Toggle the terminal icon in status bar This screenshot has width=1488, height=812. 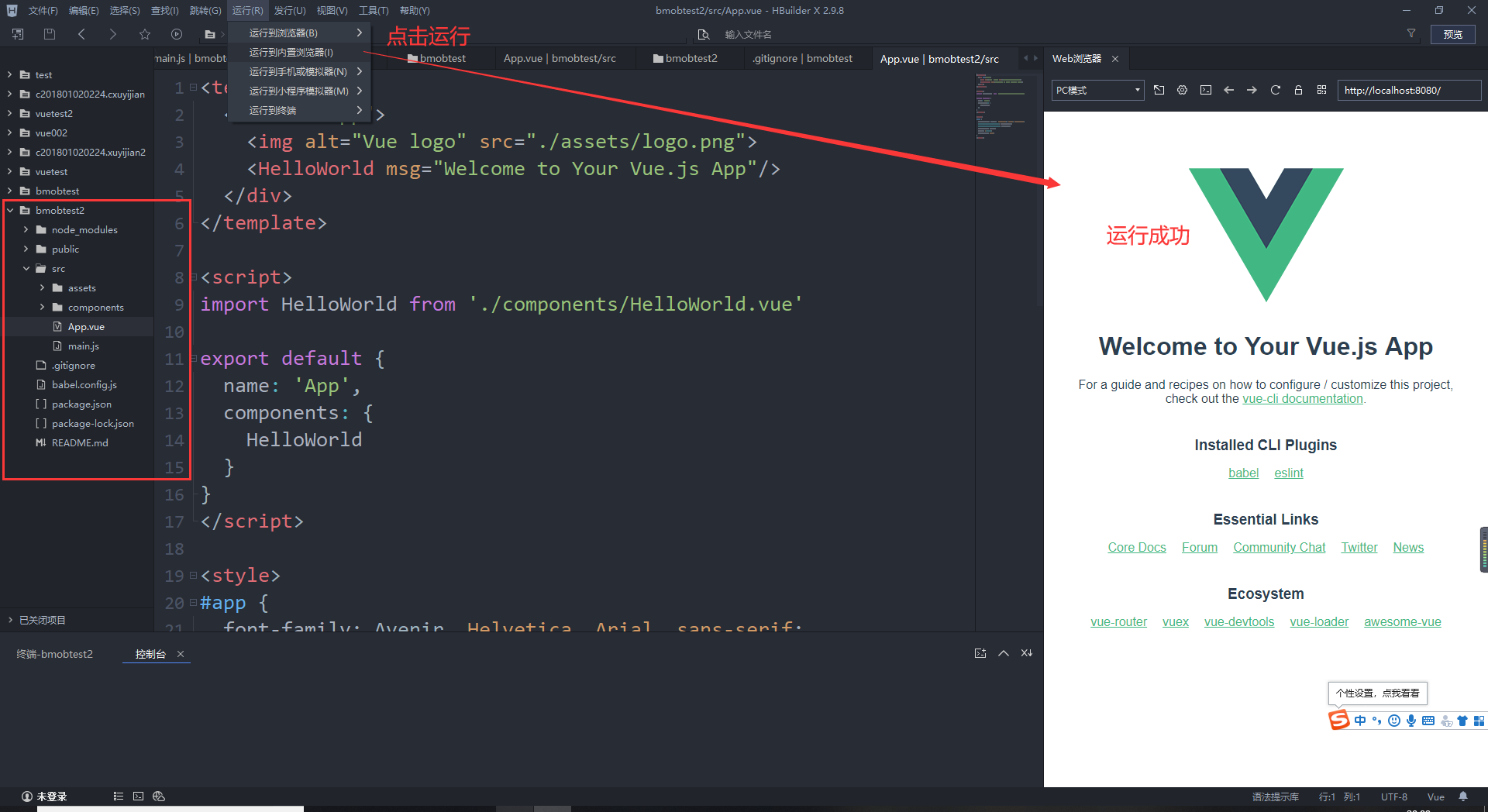click(139, 796)
